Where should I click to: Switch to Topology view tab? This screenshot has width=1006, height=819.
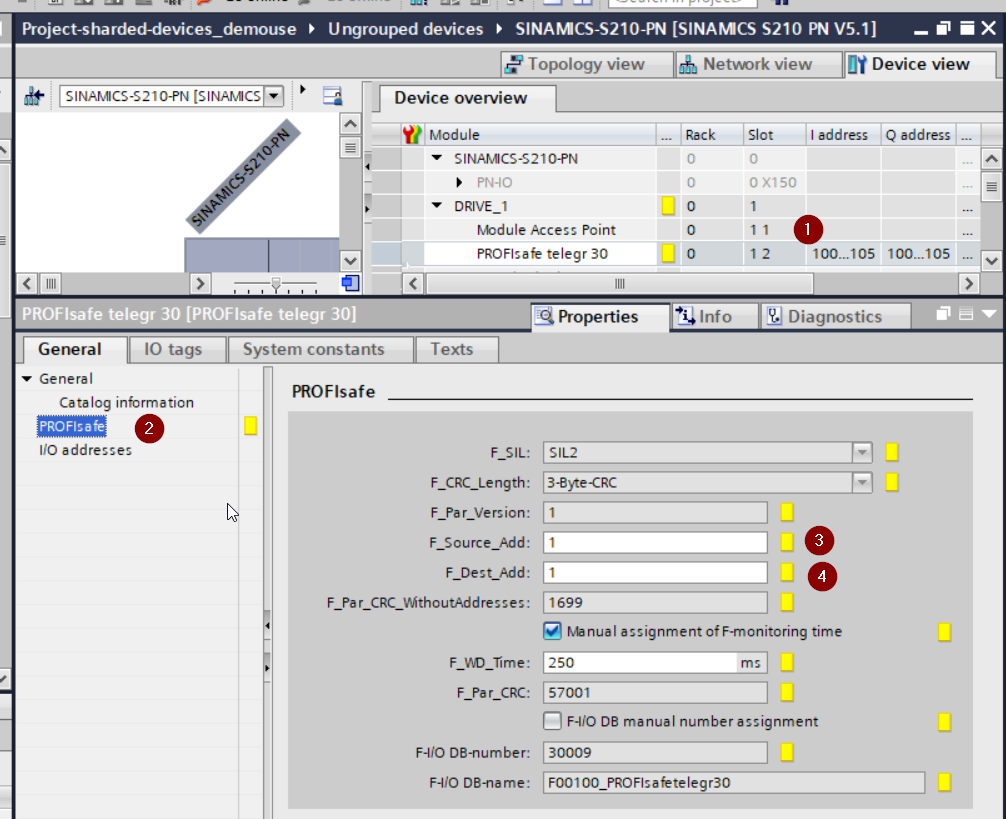586,64
